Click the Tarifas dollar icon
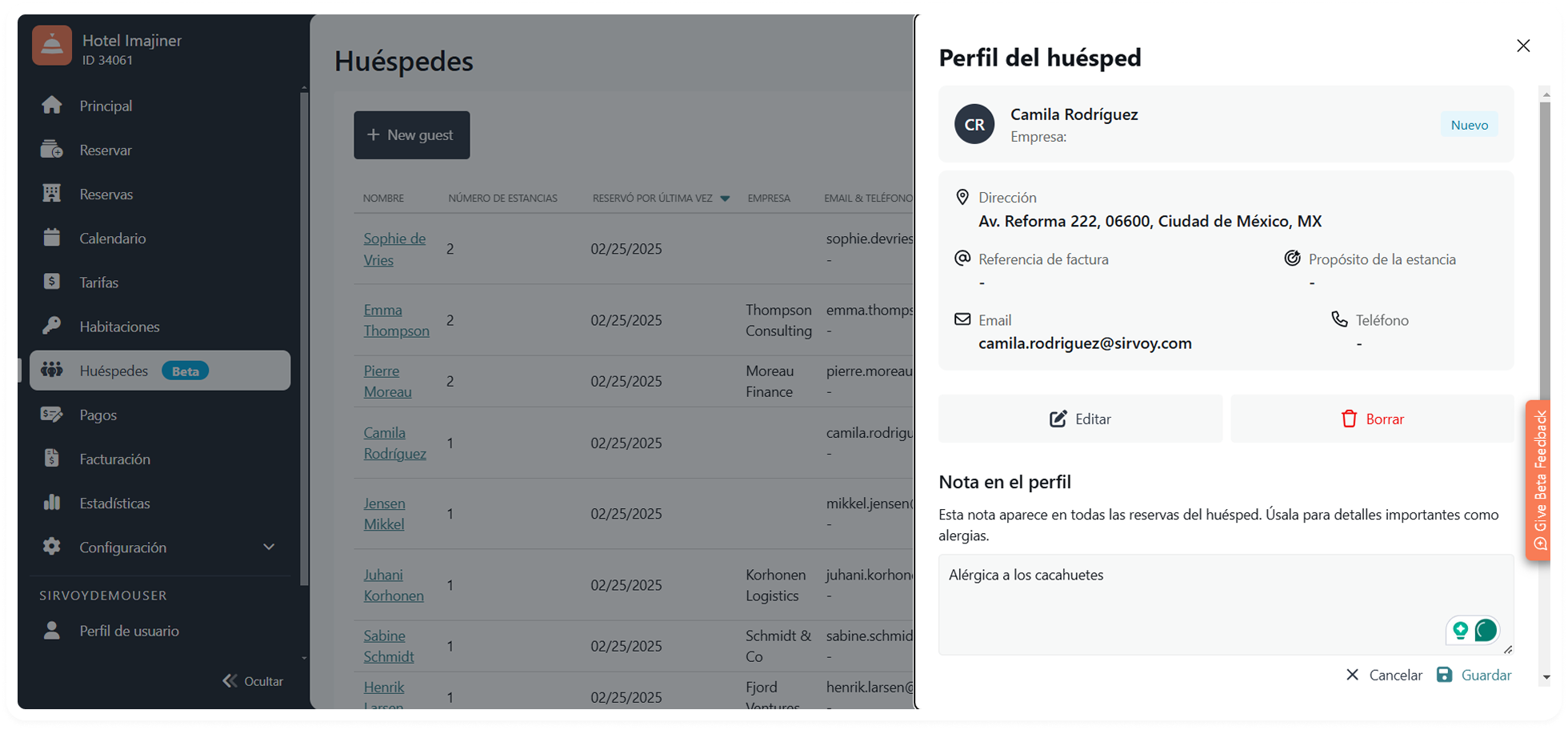Image resolution: width=1568 pixels, height=730 pixels. [x=52, y=282]
